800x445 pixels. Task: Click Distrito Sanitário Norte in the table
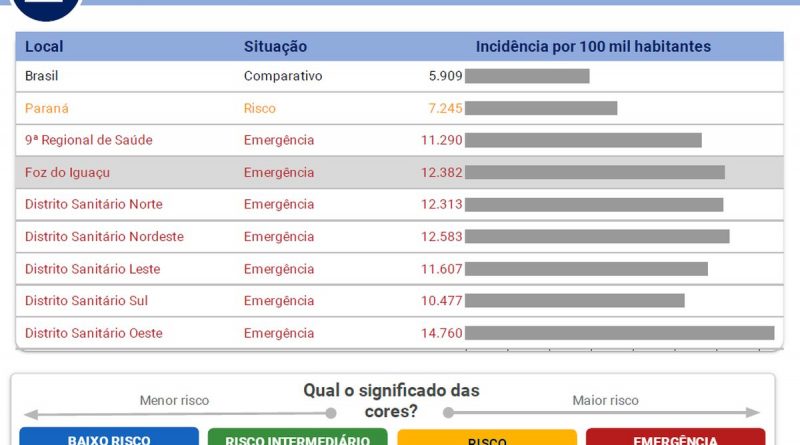[x=93, y=204]
